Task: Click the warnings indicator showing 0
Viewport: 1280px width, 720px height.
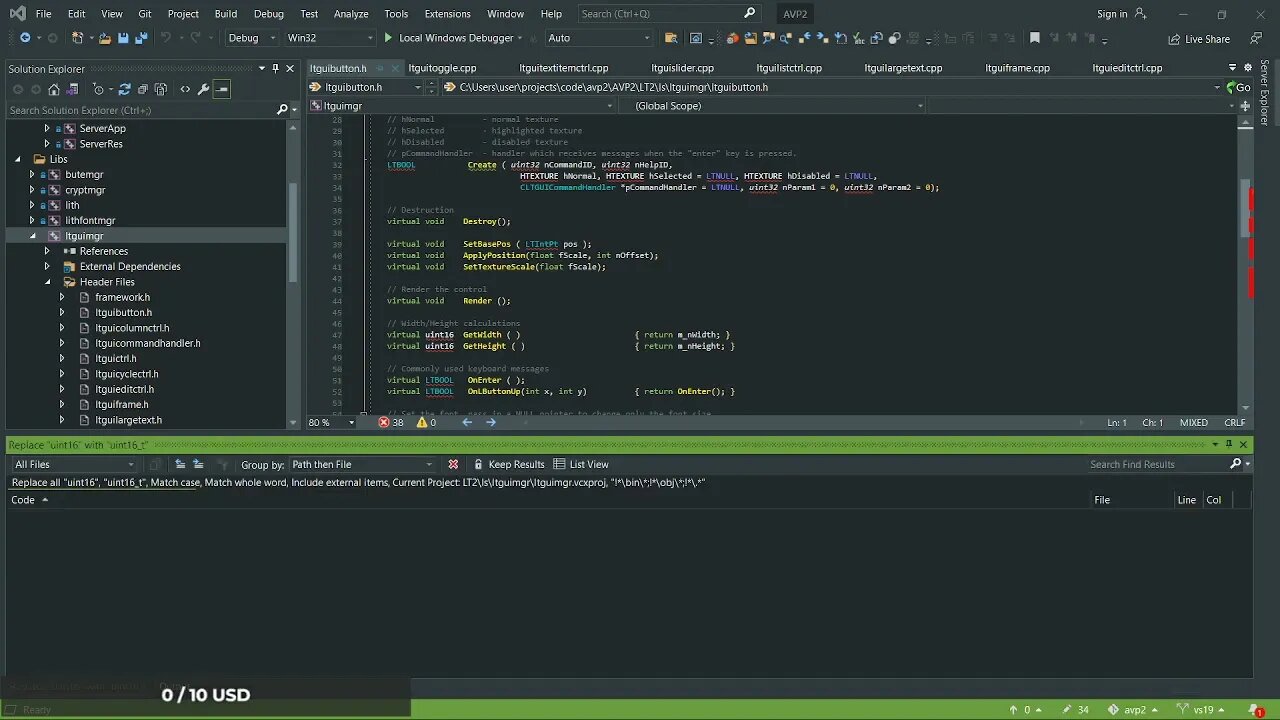Action: pos(426,422)
